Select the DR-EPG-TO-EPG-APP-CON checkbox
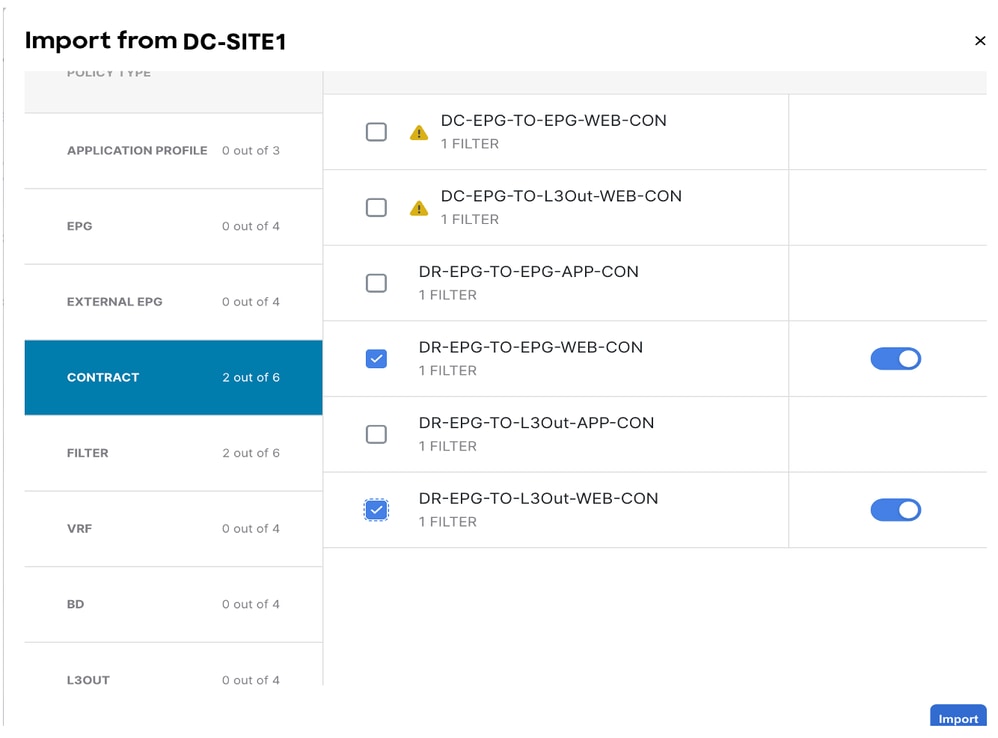 tap(376, 283)
